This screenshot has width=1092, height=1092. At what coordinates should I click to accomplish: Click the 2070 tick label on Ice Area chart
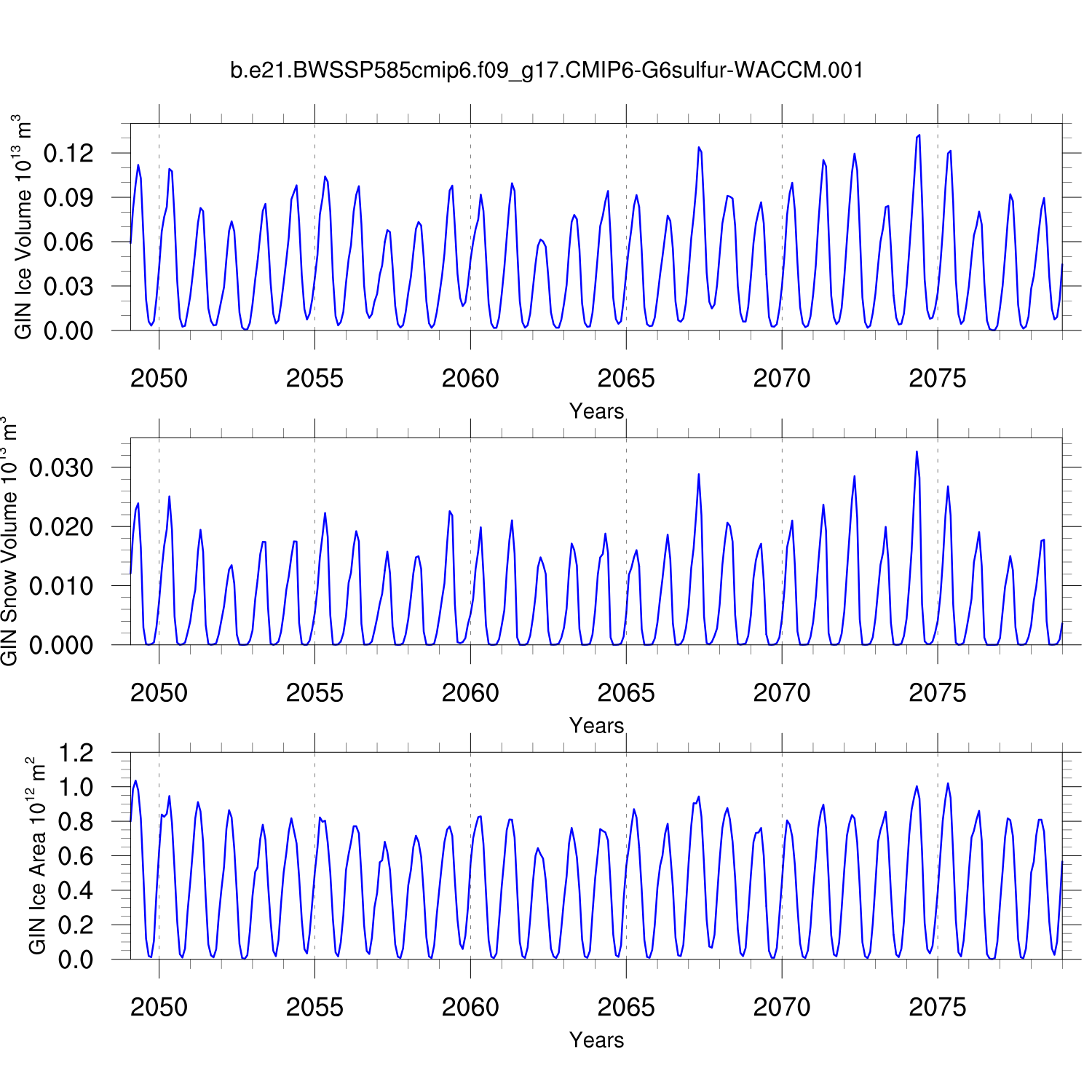pyautogui.click(x=781, y=1008)
